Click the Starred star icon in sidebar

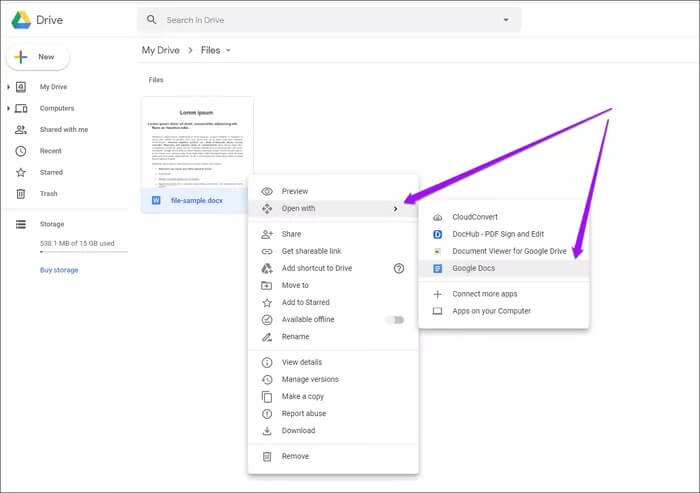[x=20, y=172]
